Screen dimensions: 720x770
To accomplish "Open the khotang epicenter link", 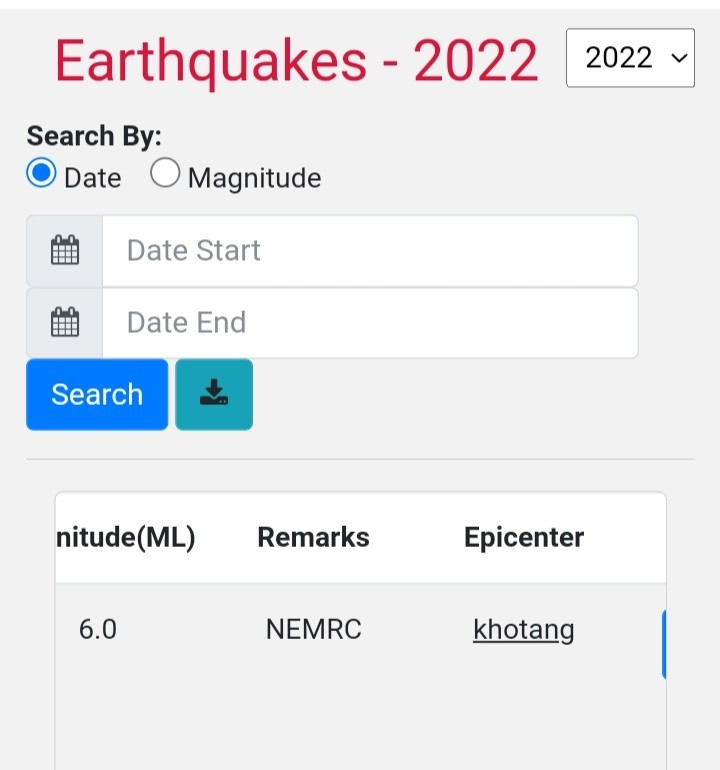I will [524, 630].
